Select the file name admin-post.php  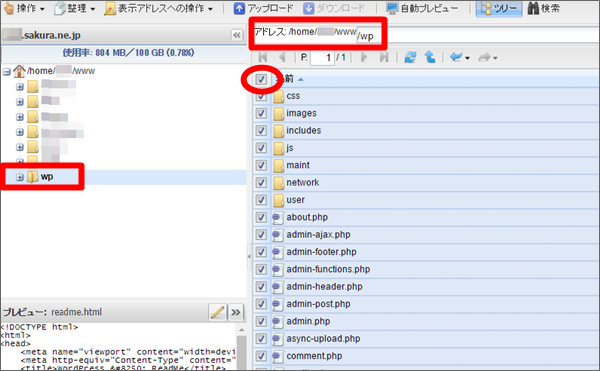click(318, 304)
